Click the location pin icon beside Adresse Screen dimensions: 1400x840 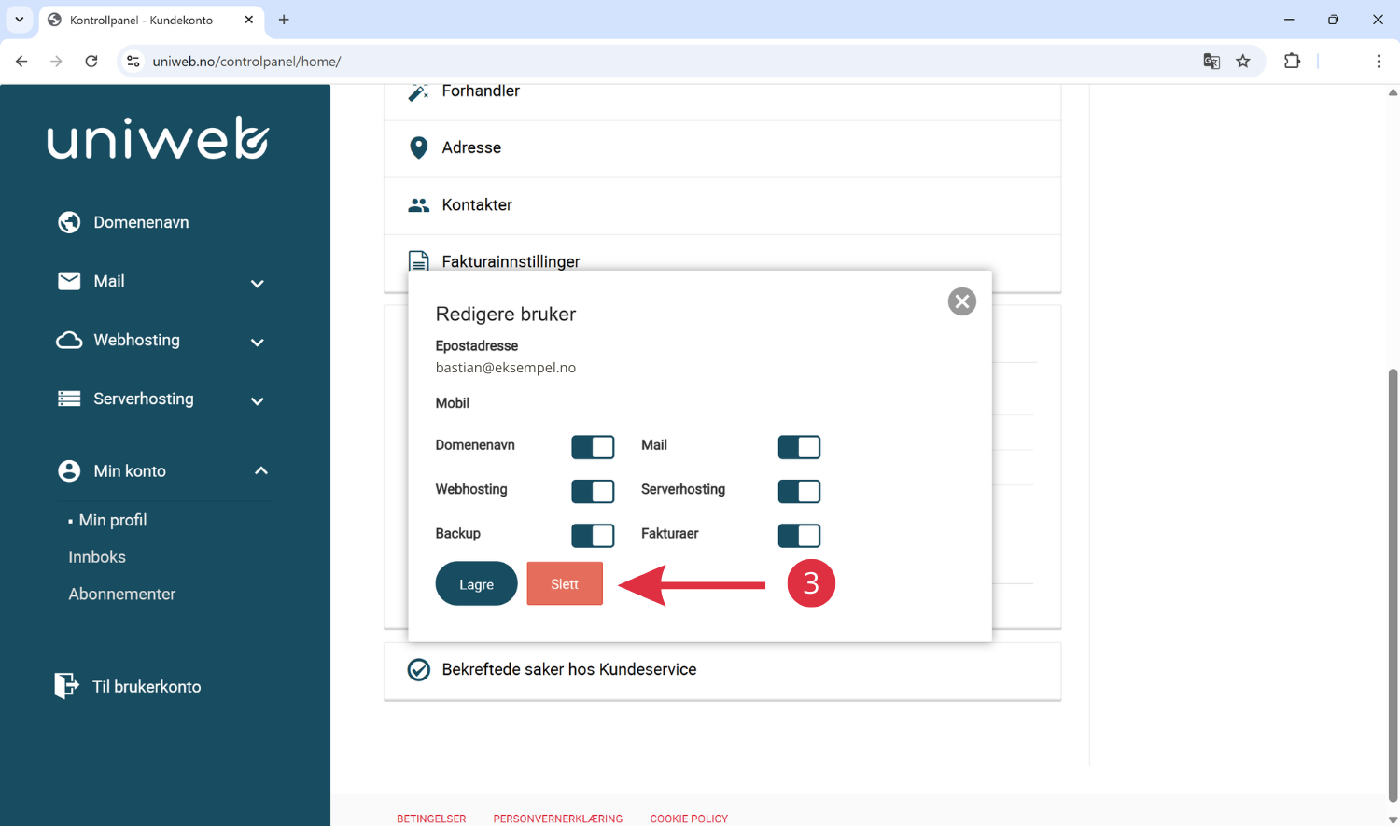pos(418,147)
